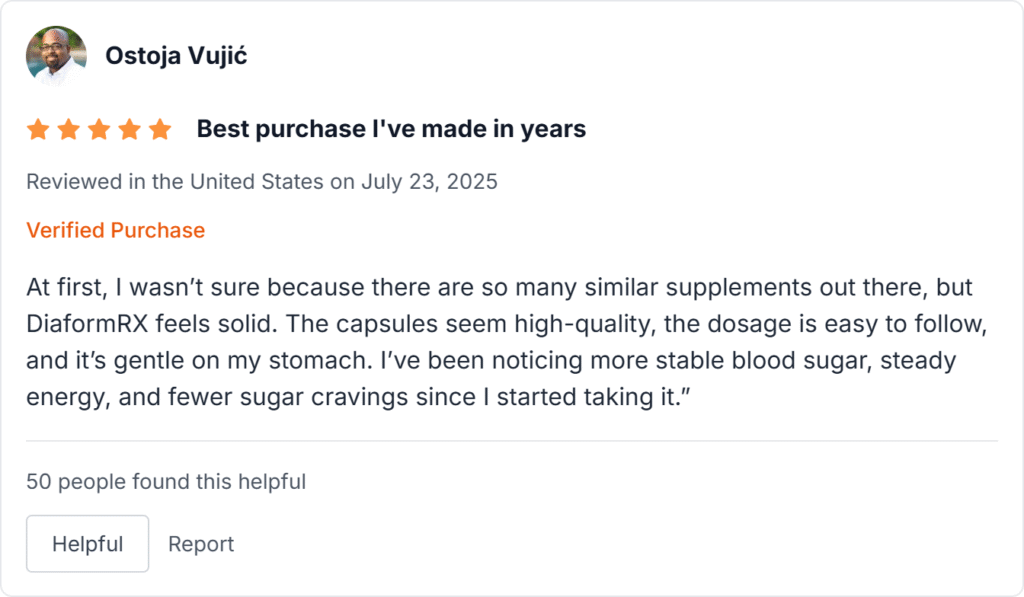
Task: Click the first rating star
Action: [38, 130]
